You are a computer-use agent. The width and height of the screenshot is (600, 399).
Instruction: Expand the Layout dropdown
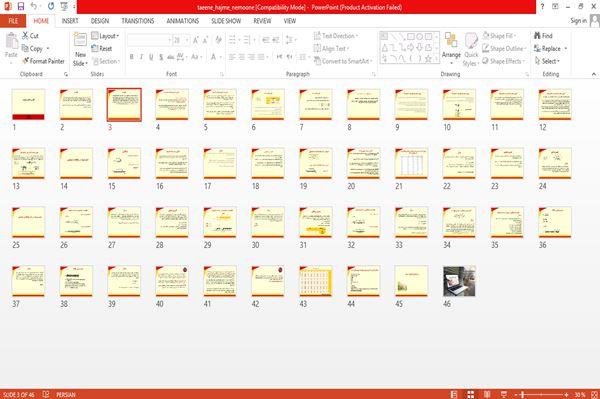(105, 36)
